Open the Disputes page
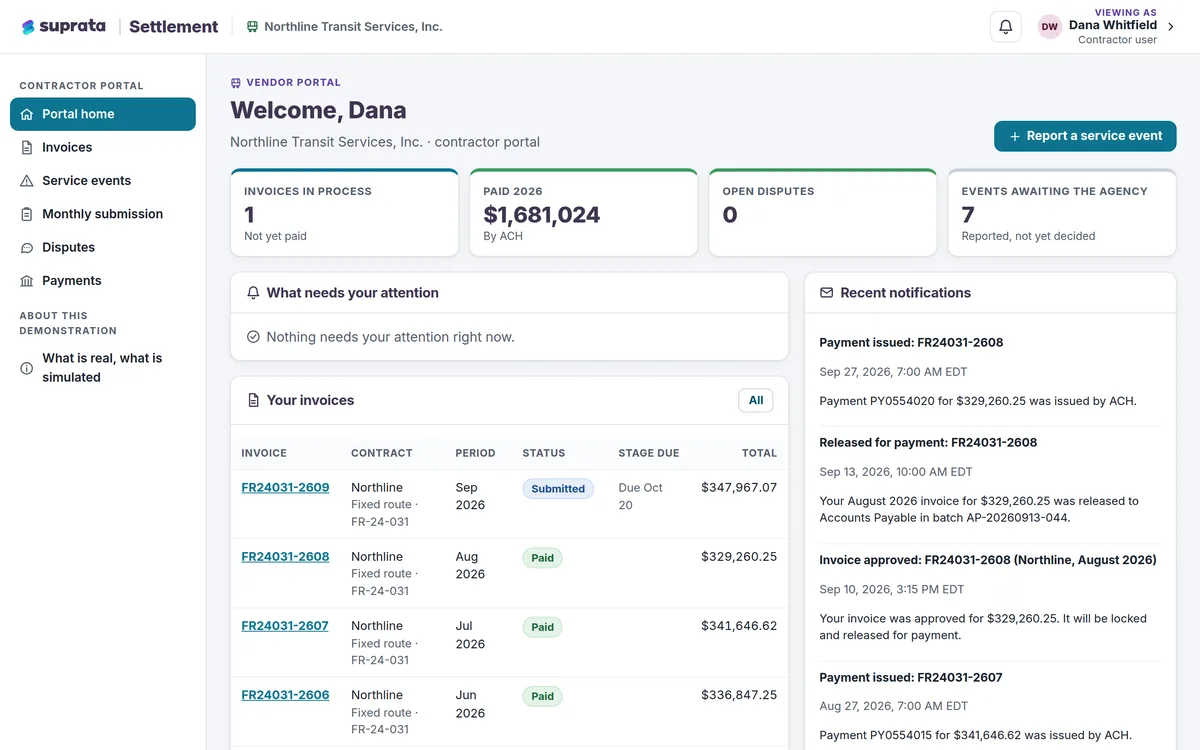 click(103, 247)
